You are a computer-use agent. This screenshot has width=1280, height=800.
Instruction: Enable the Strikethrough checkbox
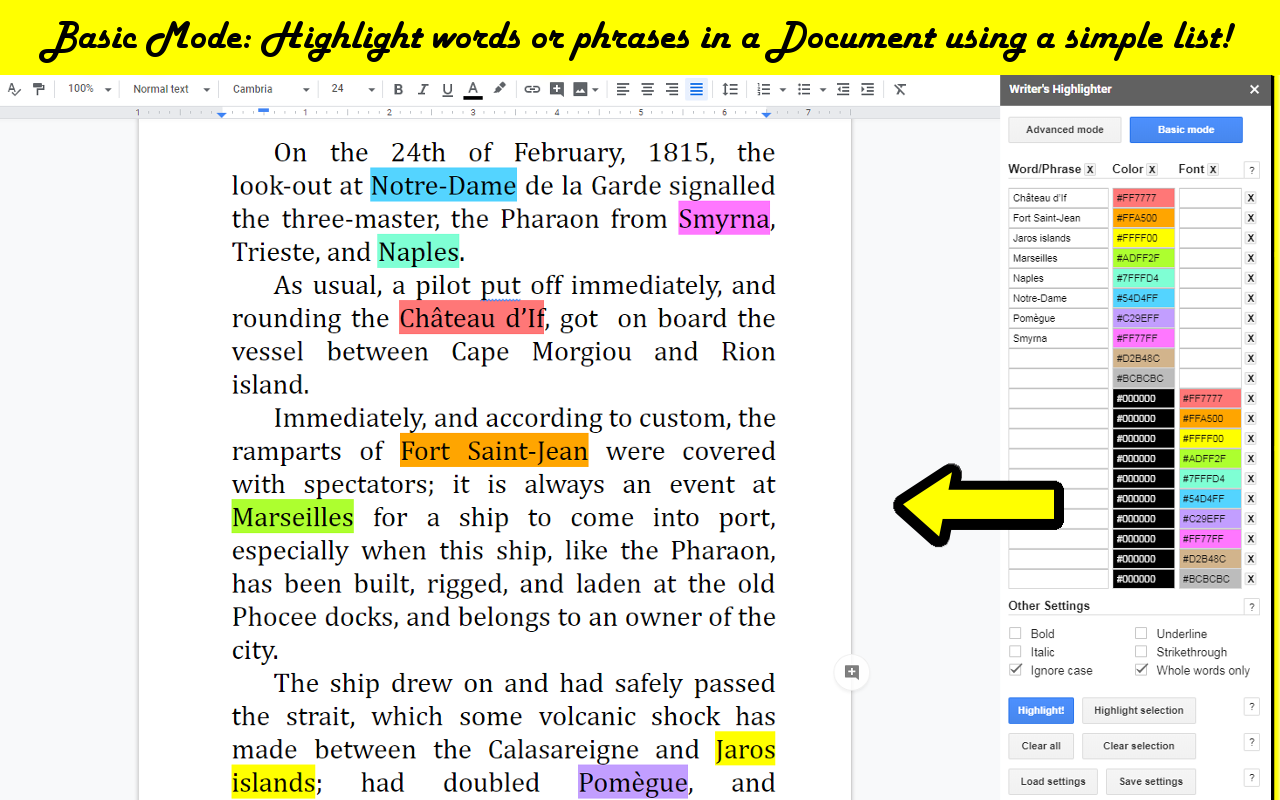coord(1141,651)
